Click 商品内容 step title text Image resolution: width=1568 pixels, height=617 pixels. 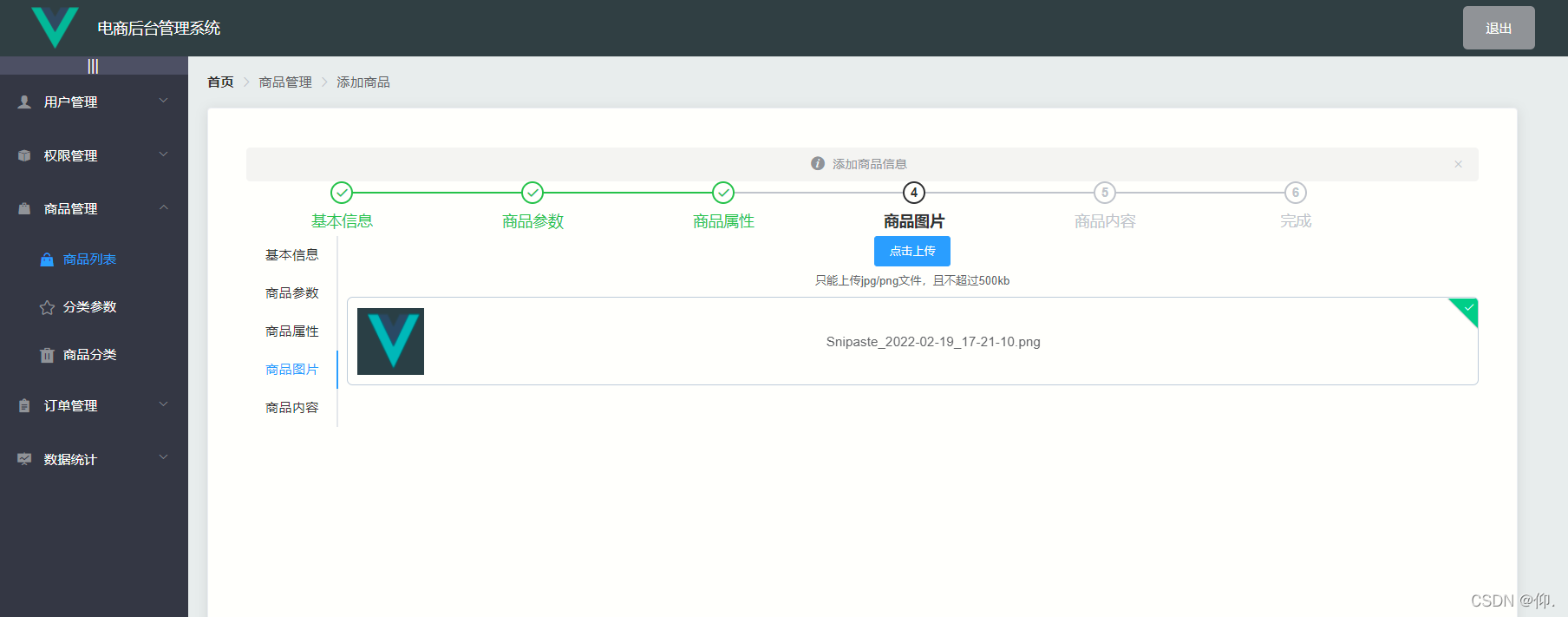coord(1105,221)
